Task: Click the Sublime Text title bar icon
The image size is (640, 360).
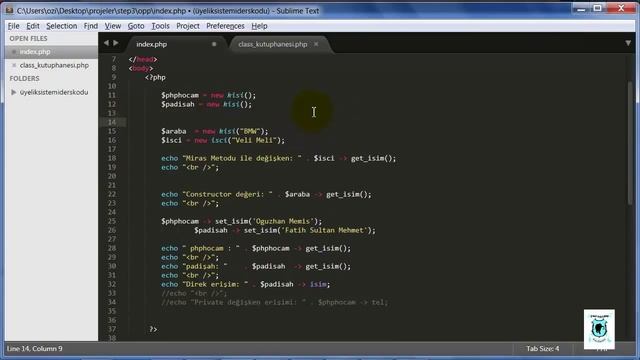Action: [9, 10]
